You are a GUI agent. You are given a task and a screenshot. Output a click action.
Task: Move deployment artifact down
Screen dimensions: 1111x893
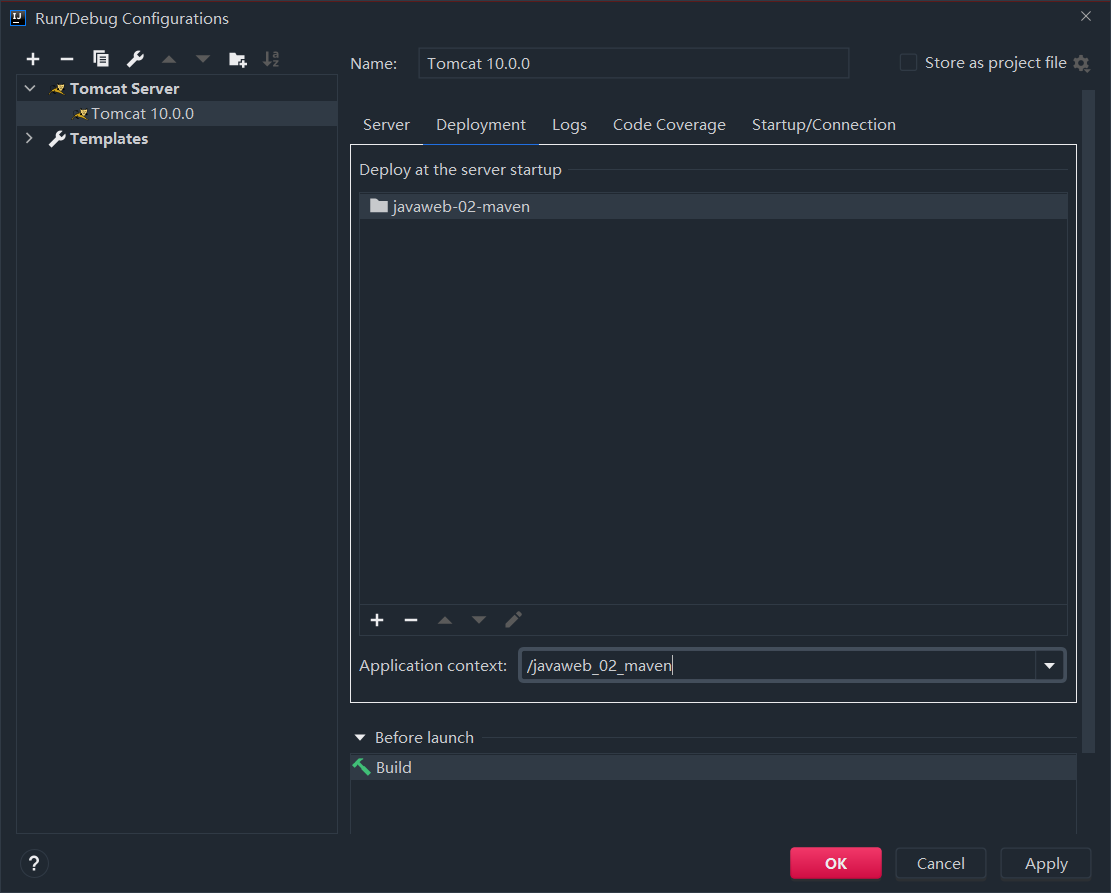(x=479, y=620)
